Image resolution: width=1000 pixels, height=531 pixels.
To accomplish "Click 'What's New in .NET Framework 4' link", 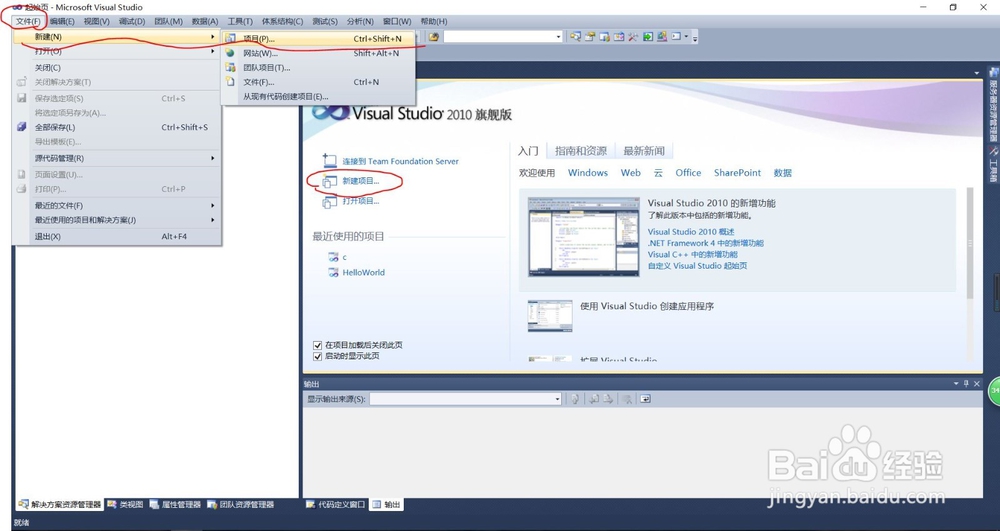I will pyautogui.click(x=706, y=243).
